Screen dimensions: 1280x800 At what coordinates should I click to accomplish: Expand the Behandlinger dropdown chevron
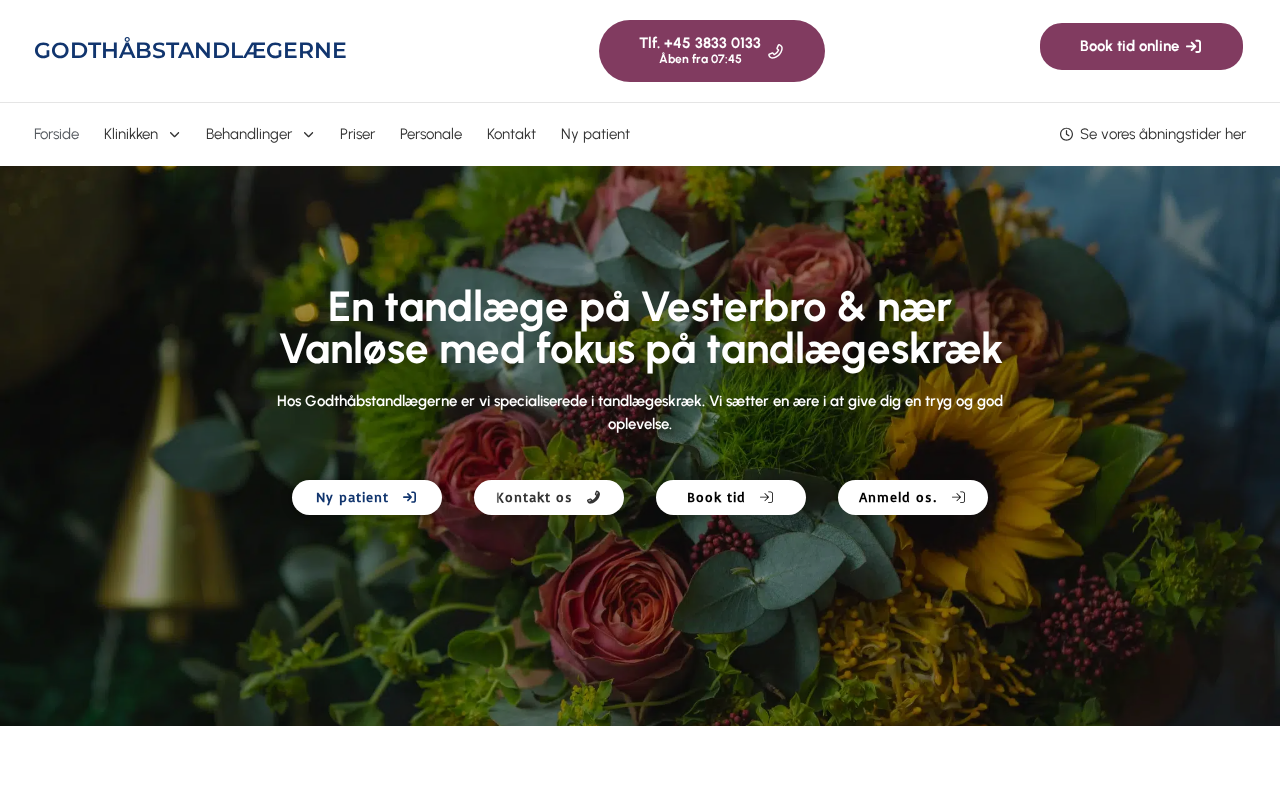308,134
